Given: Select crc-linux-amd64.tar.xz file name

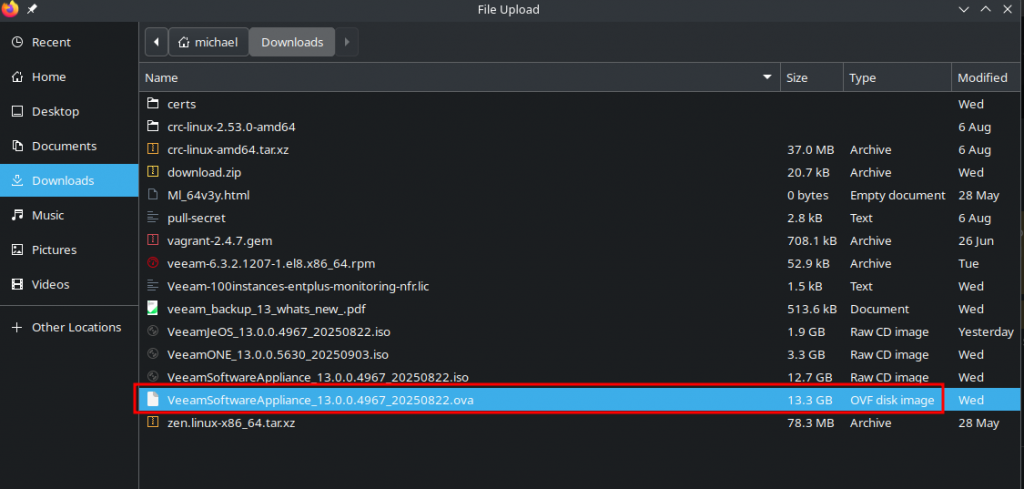Looking at the screenshot, I should pos(228,150).
